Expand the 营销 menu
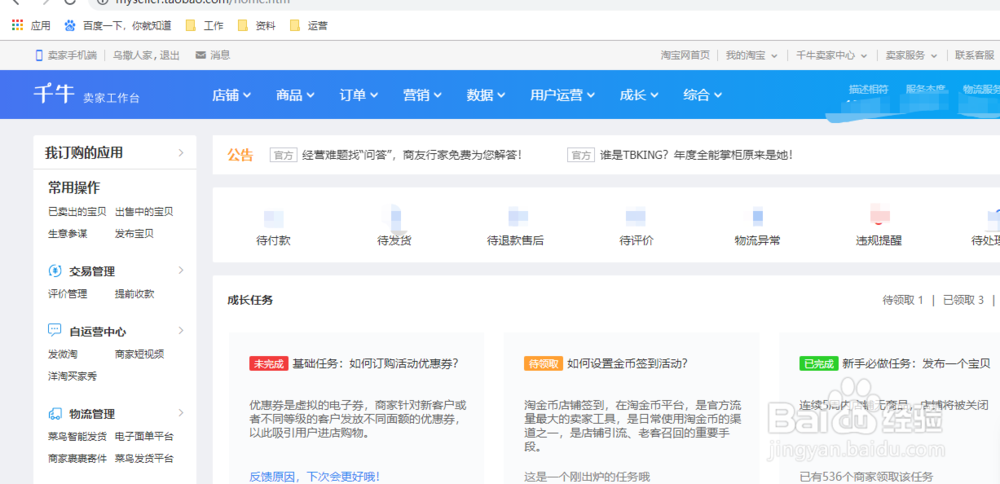This screenshot has width=1000, height=484. click(422, 95)
